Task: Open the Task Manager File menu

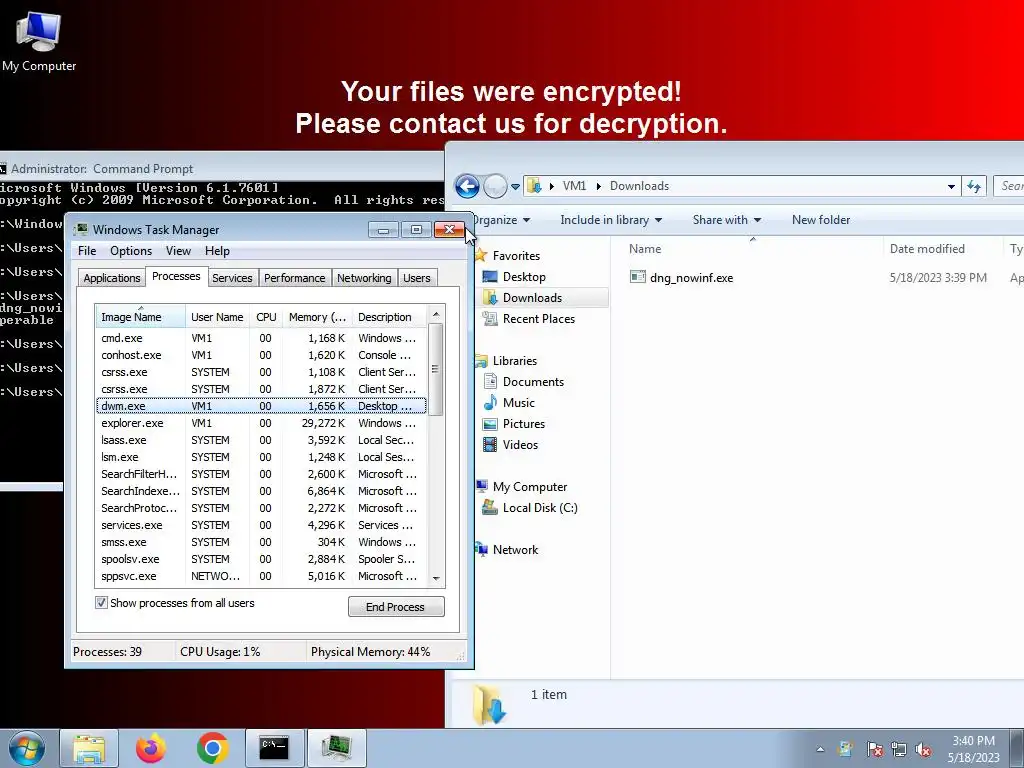Action: [x=87, y=251]
